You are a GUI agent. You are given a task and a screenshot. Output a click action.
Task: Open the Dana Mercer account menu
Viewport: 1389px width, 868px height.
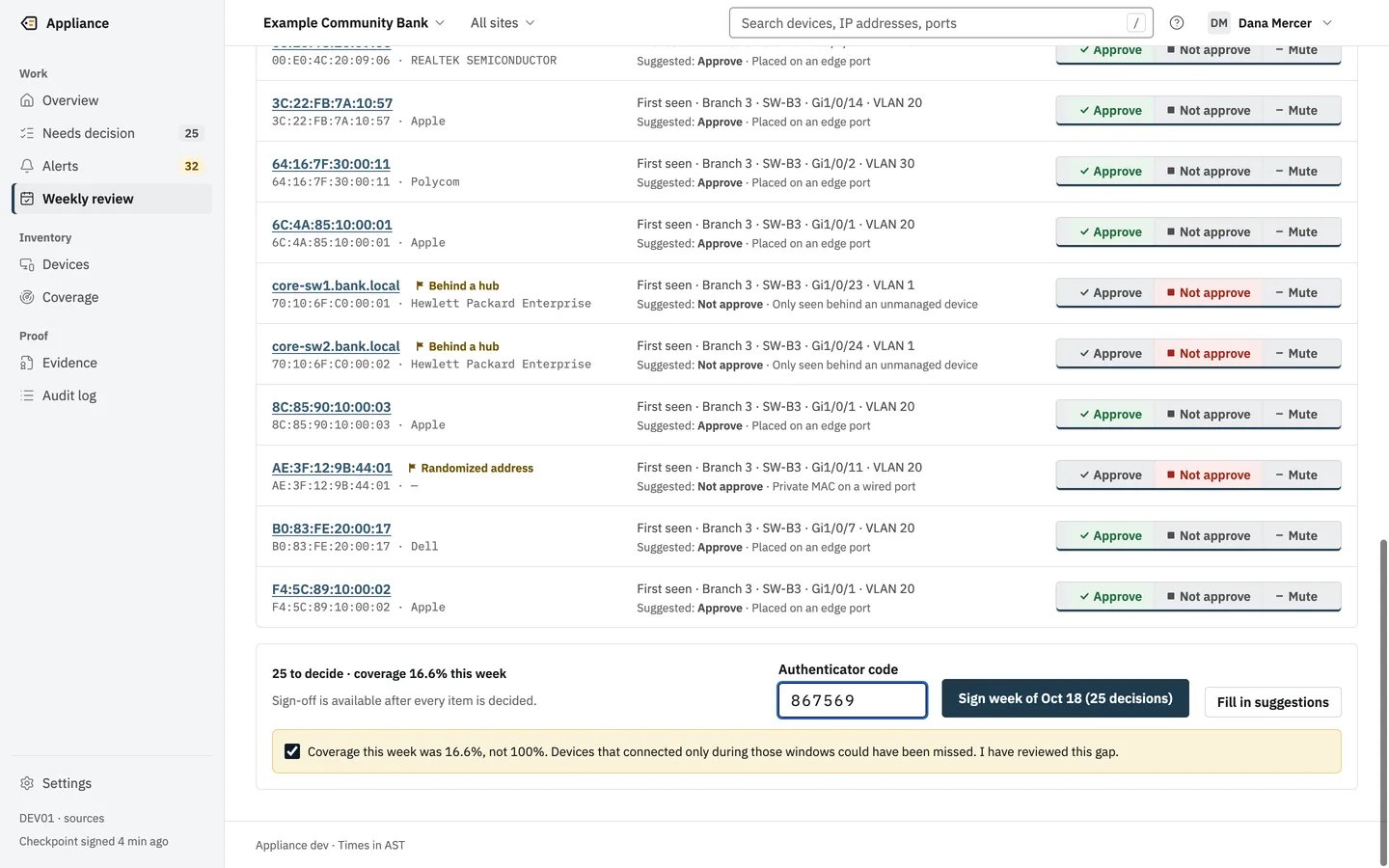tap(1270, 23)
